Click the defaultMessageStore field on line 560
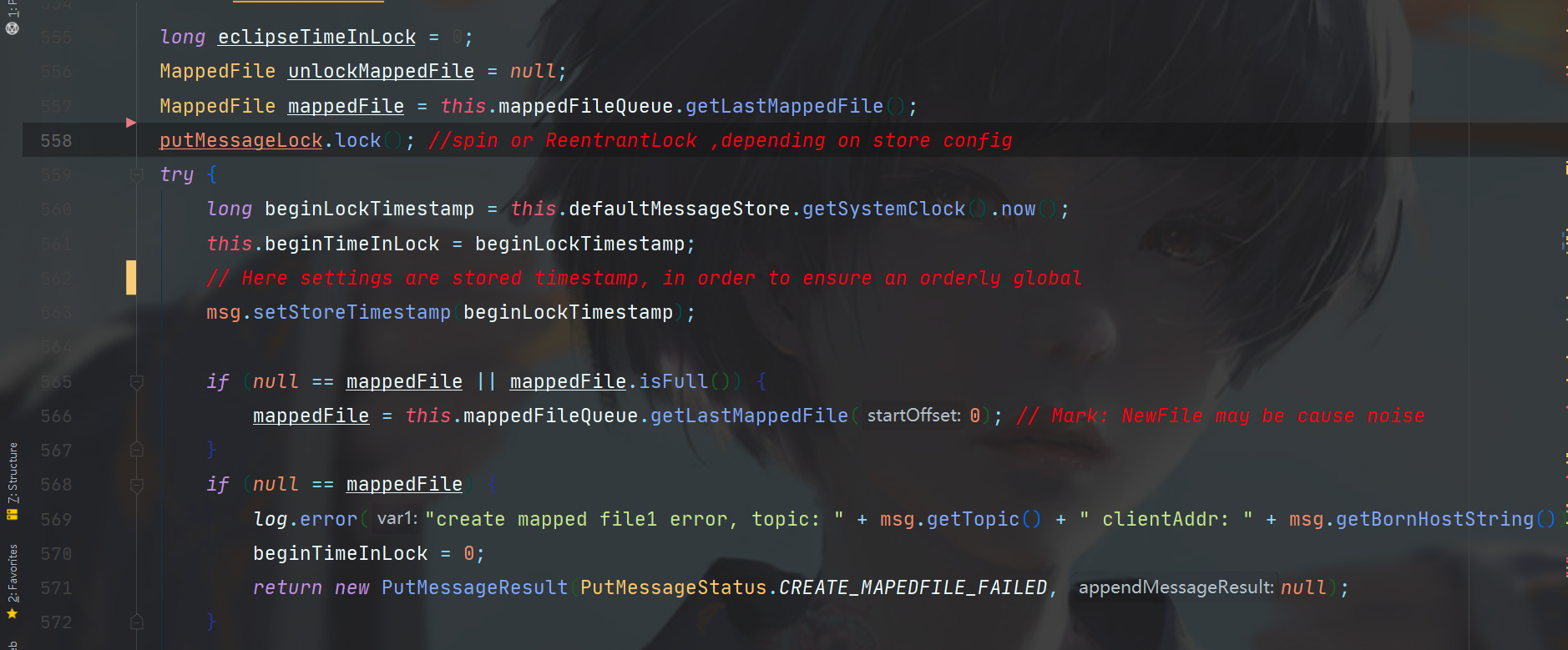Viewport: 1568px width, 650px height. 679,209
